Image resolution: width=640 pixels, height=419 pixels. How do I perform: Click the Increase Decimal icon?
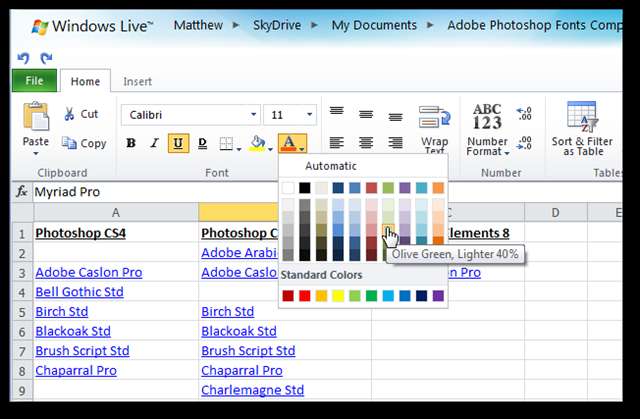[x=522, y=115]
